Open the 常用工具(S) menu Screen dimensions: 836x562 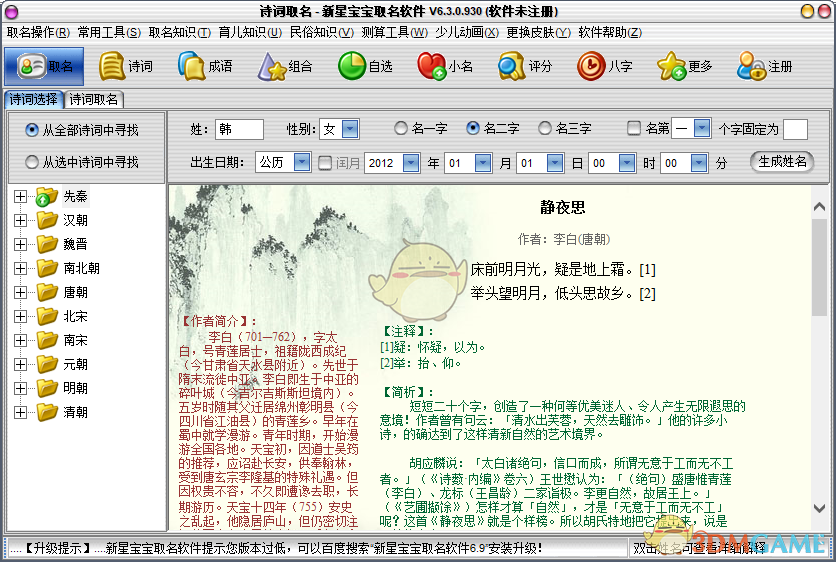[x=109, y=33]
